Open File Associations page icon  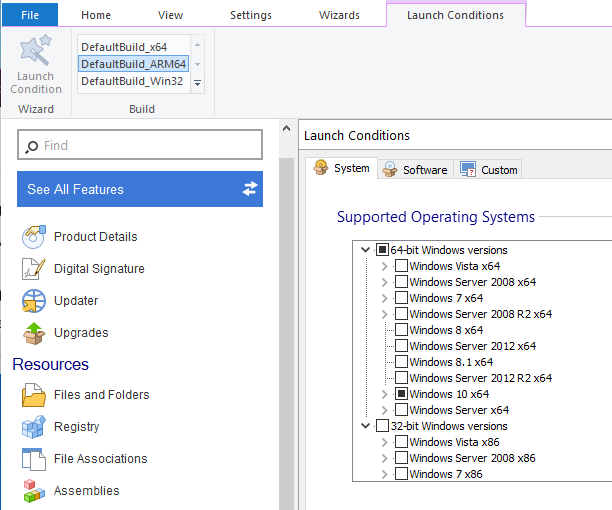click(x=34, y=459)
